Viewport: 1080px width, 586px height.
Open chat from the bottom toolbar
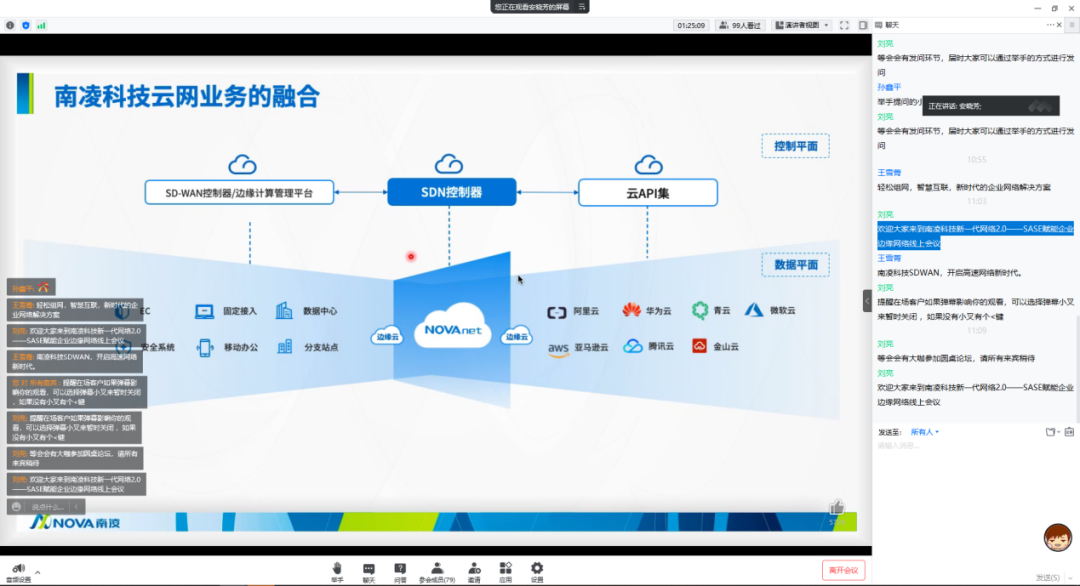(368, 572)
